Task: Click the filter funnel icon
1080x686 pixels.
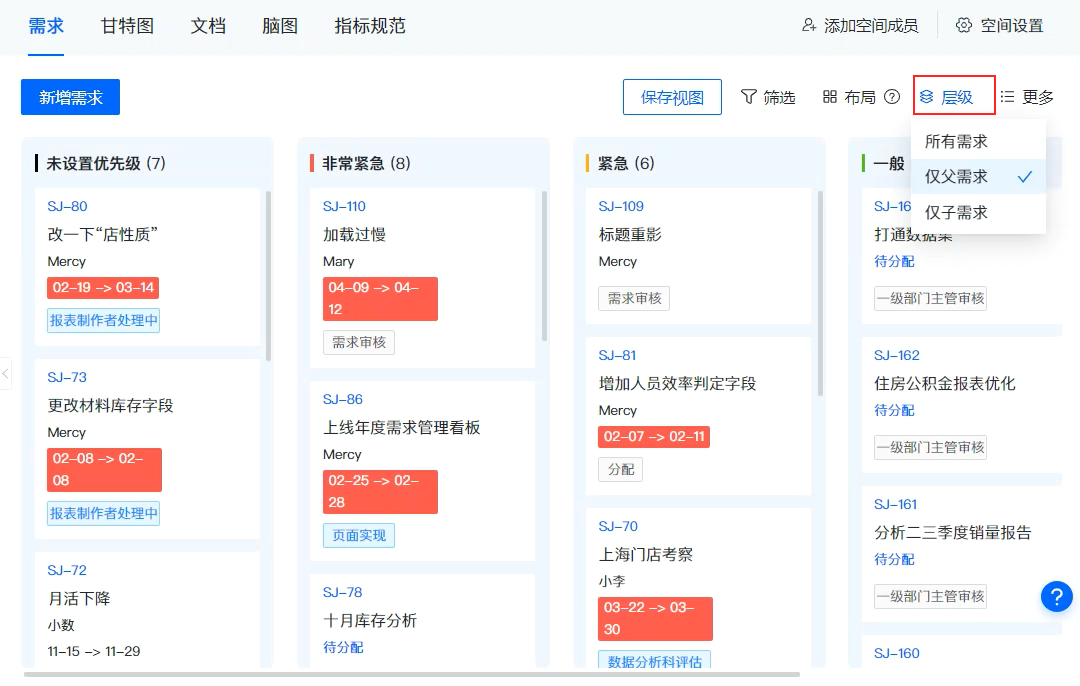Action: click(x=748, y=97)
